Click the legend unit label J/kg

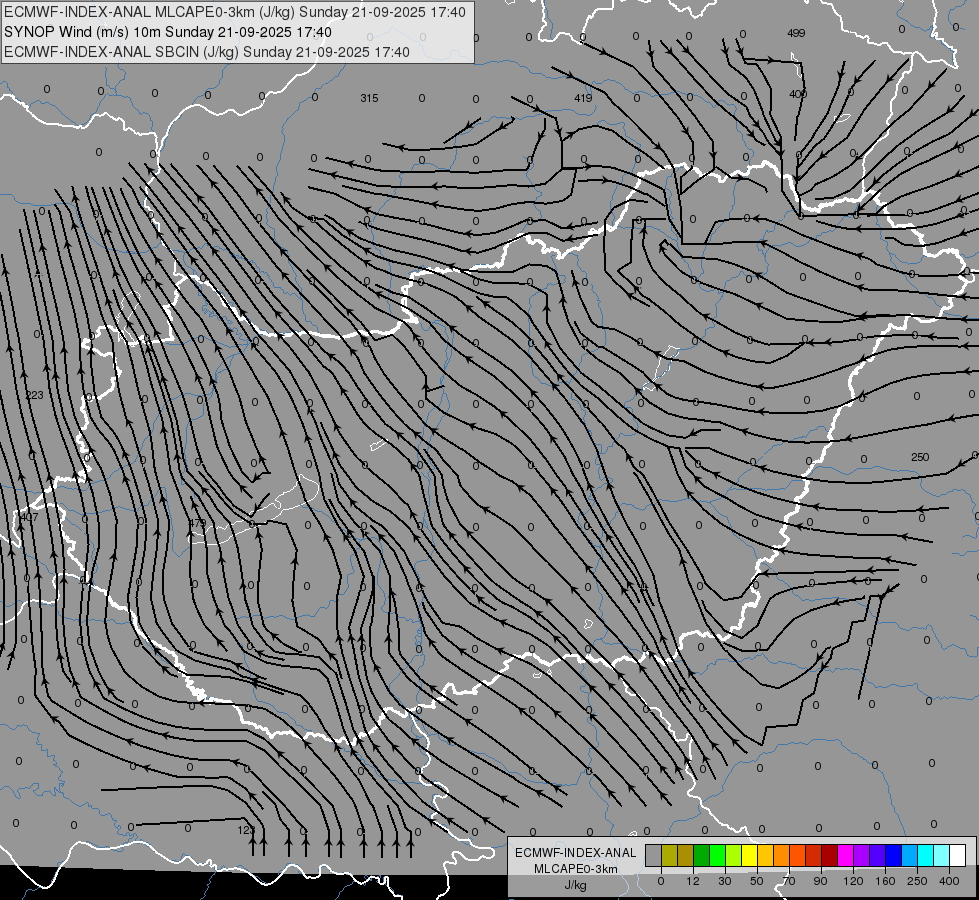click(575, 885)
